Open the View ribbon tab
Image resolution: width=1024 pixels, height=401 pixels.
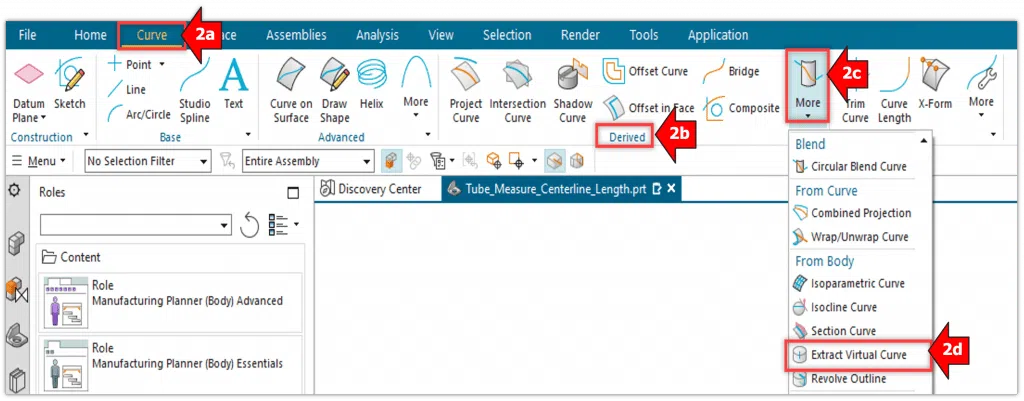pyautogui.click(x=441, y=35)
